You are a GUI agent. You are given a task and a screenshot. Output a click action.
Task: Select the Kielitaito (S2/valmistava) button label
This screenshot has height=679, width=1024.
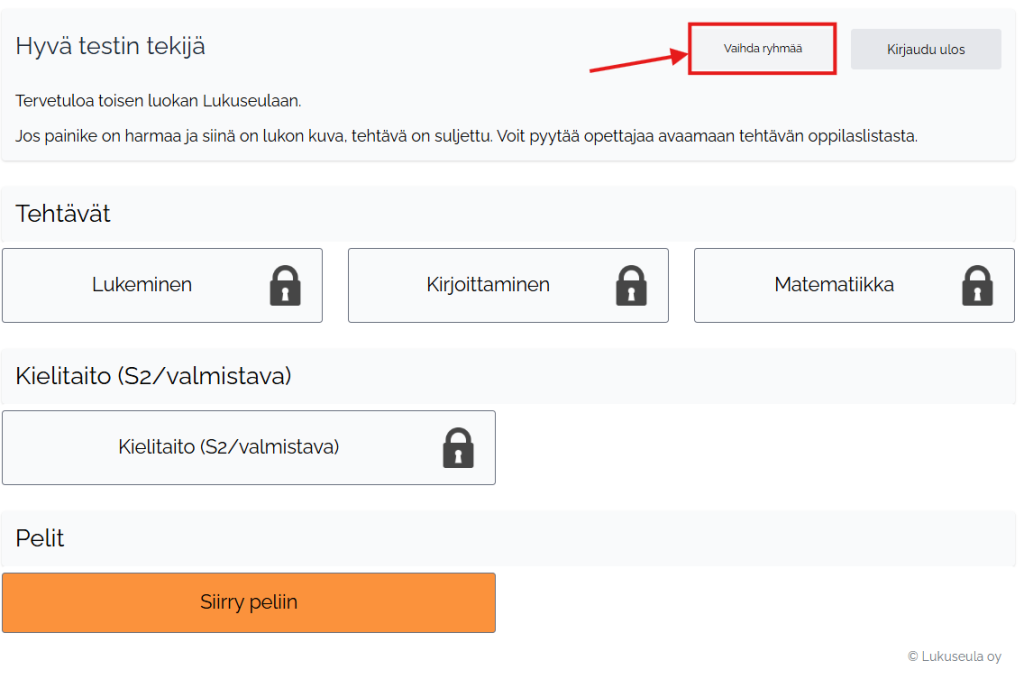tap(229, 447)
